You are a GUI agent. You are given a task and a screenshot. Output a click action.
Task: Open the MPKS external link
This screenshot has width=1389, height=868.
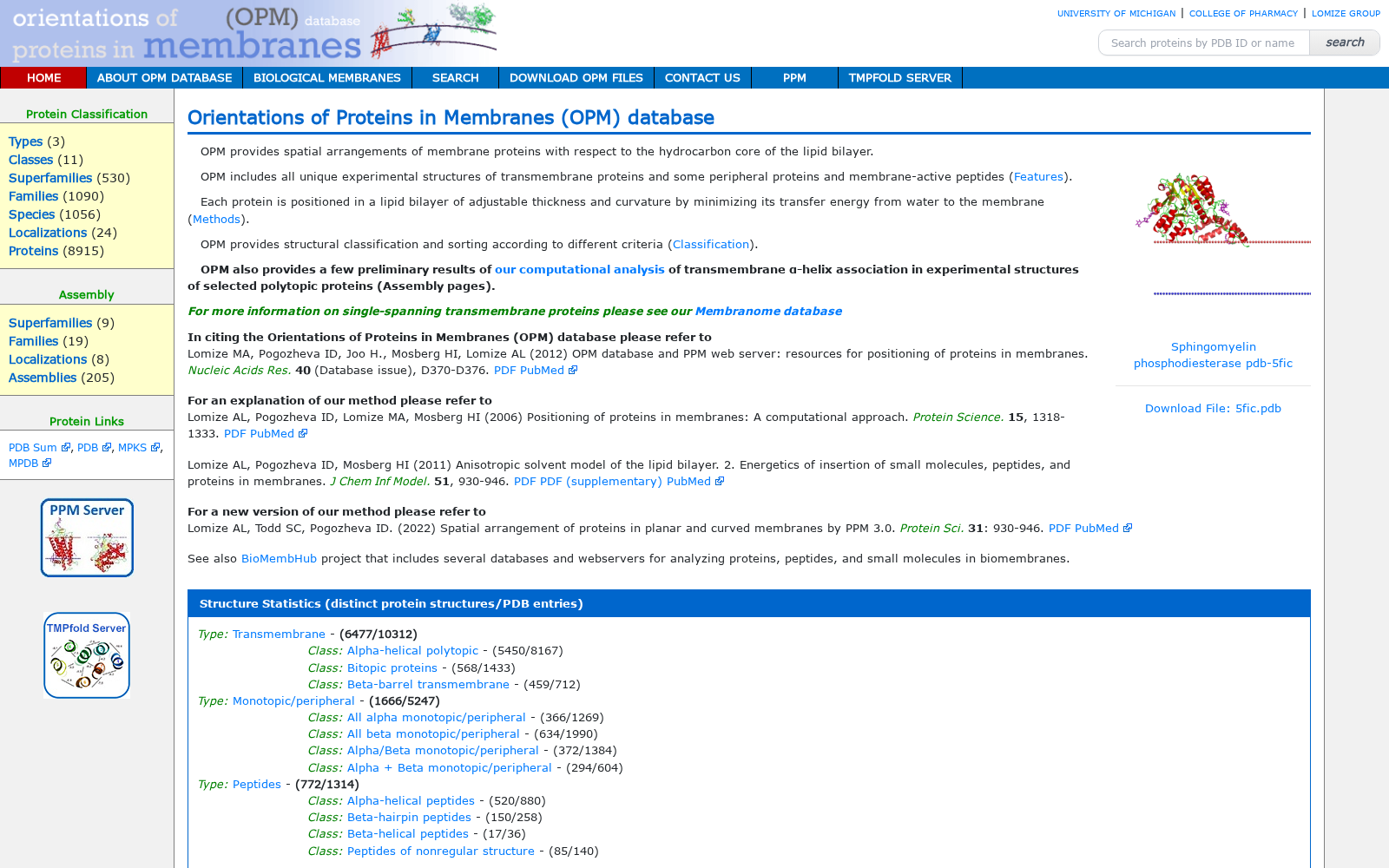(x=132, y=448)
